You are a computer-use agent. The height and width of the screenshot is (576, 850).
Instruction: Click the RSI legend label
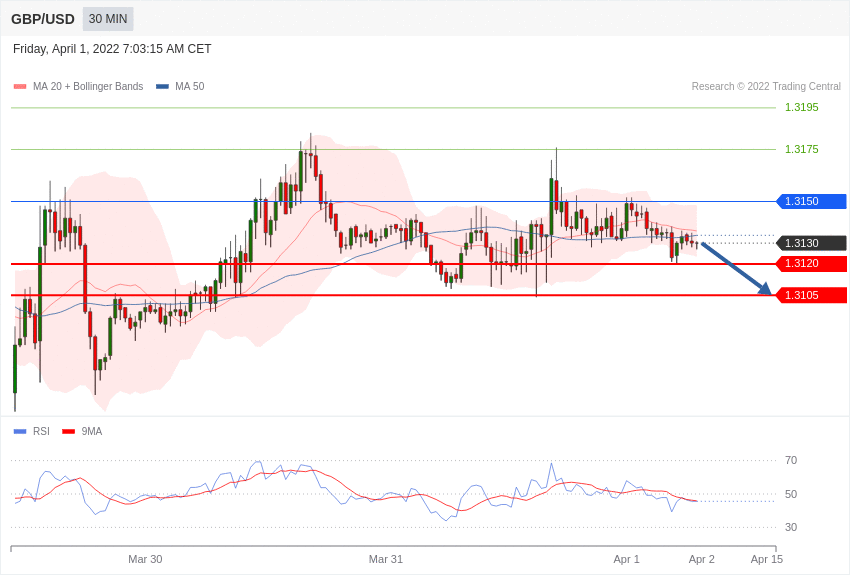(41, 431)
